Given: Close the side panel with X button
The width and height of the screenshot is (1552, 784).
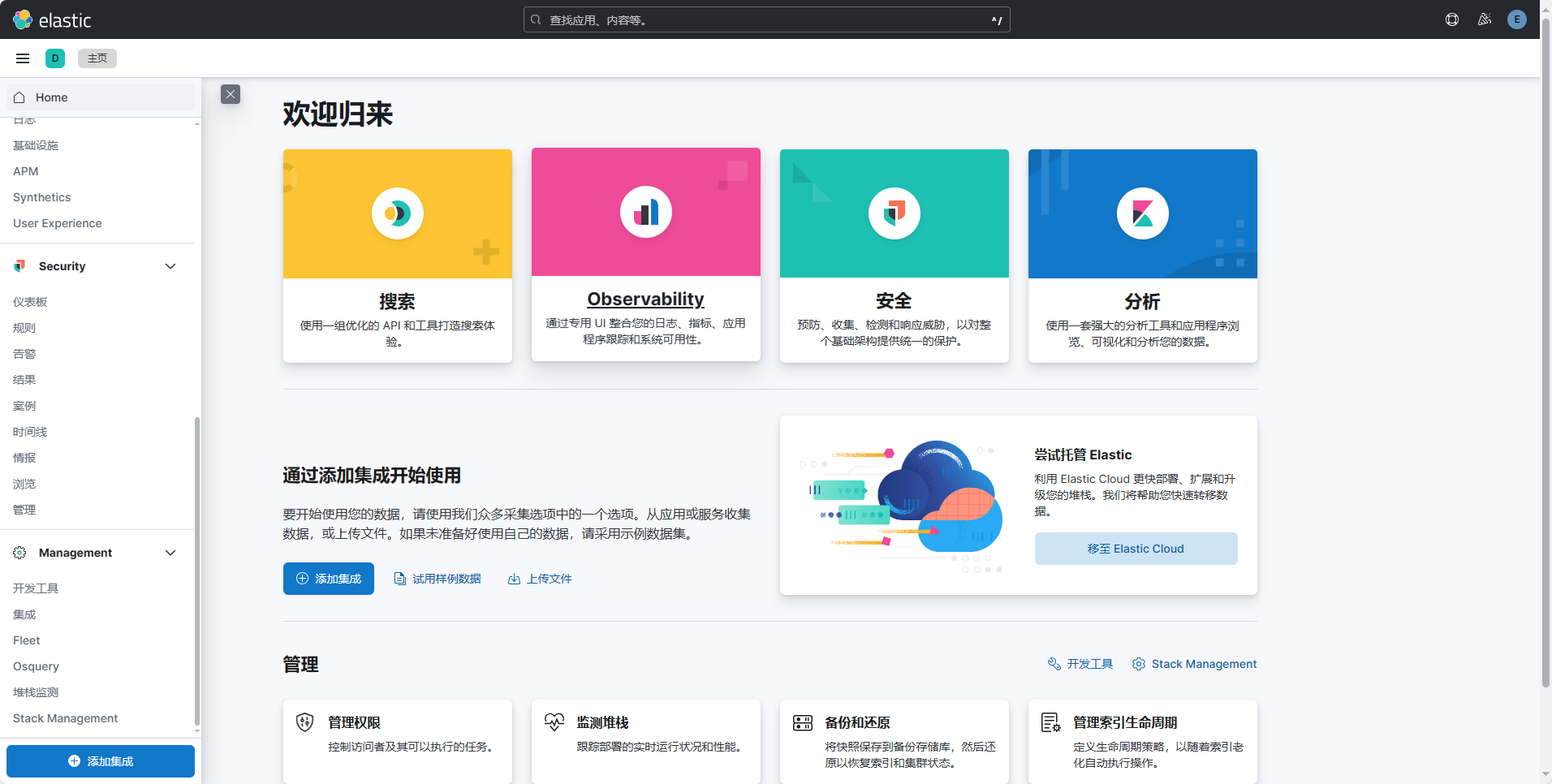Looking at the screenshot, I should [x=231, y=94].
